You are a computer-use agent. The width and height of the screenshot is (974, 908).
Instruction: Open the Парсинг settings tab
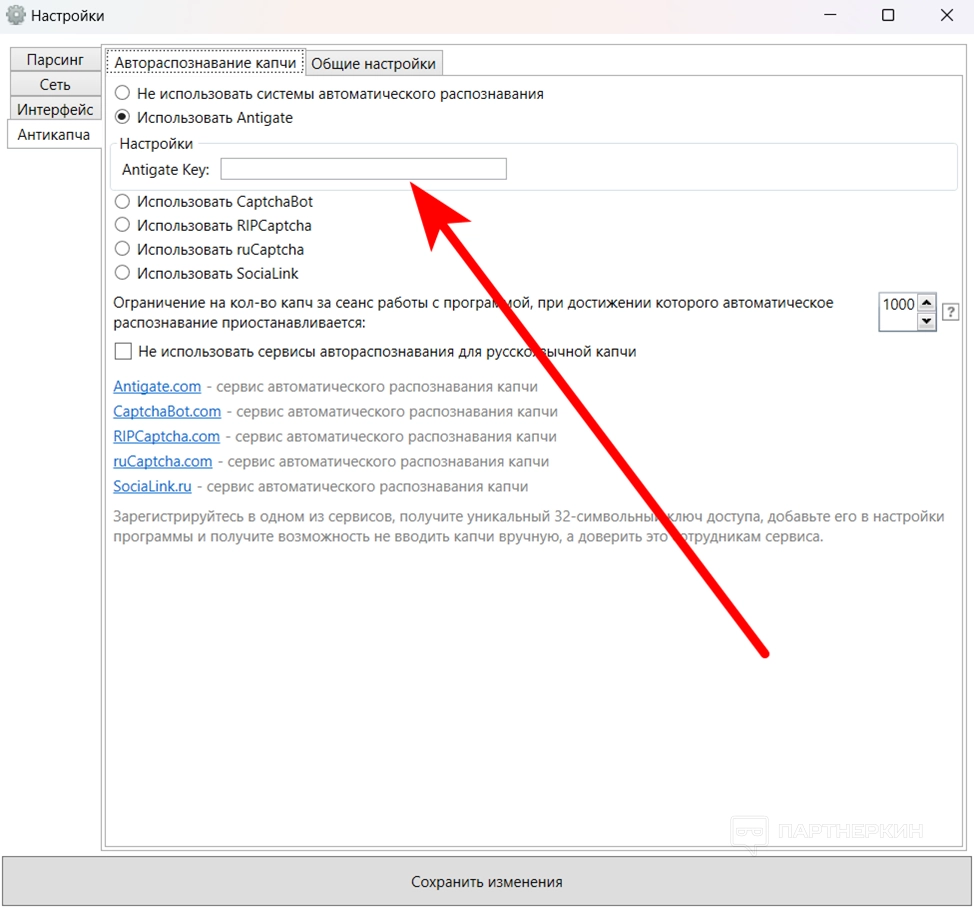pyautogui.click(x=55, y=60)
